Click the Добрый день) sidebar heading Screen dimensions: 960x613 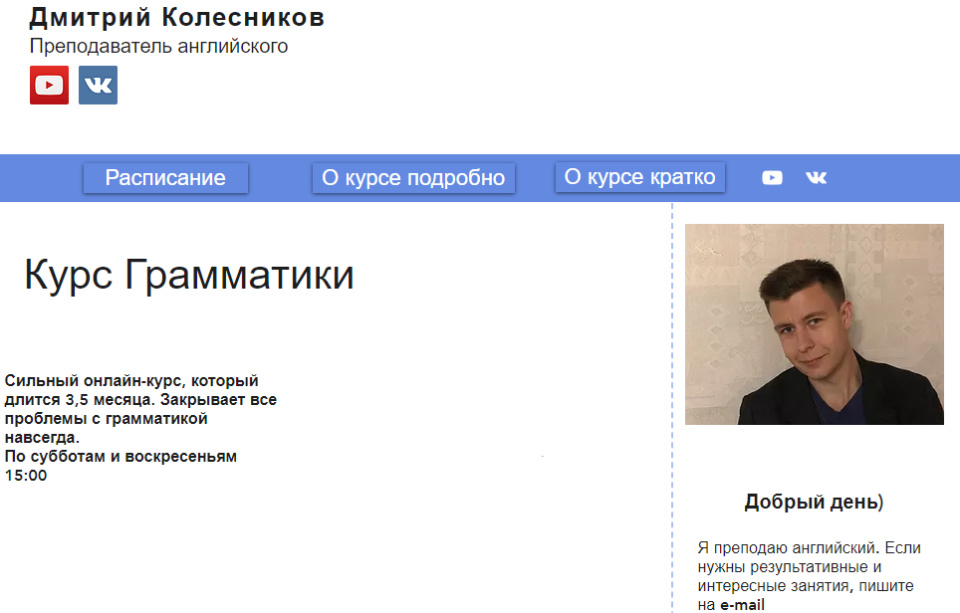[814, 502]
